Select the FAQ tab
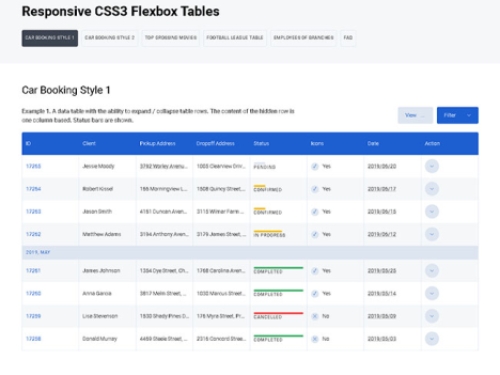Screen dimensions: 500x375 click(348, 38)
